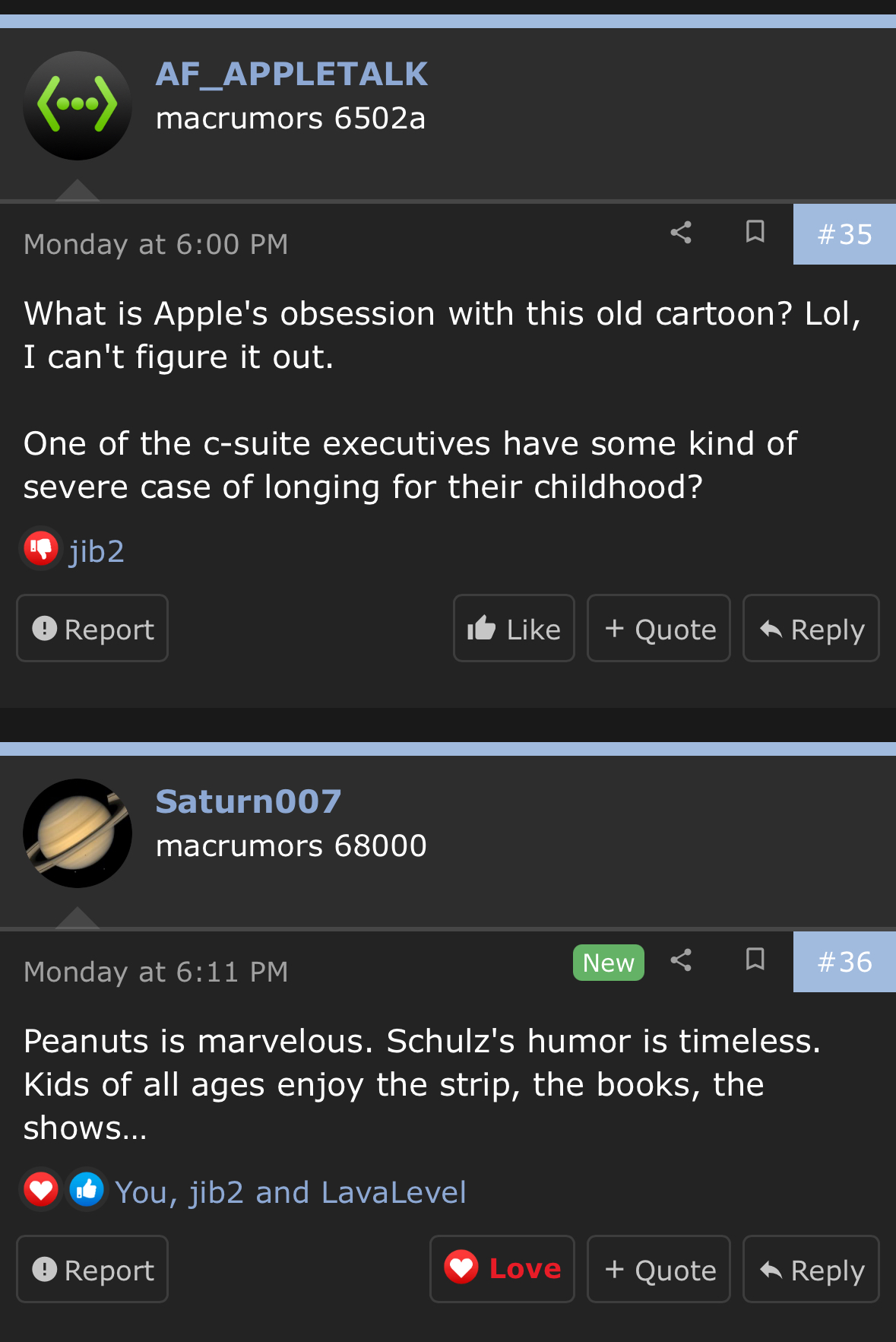Like AF_APPLETALK's post
The height and width of the screenshot is (1342, 896).
coord(514,629)
